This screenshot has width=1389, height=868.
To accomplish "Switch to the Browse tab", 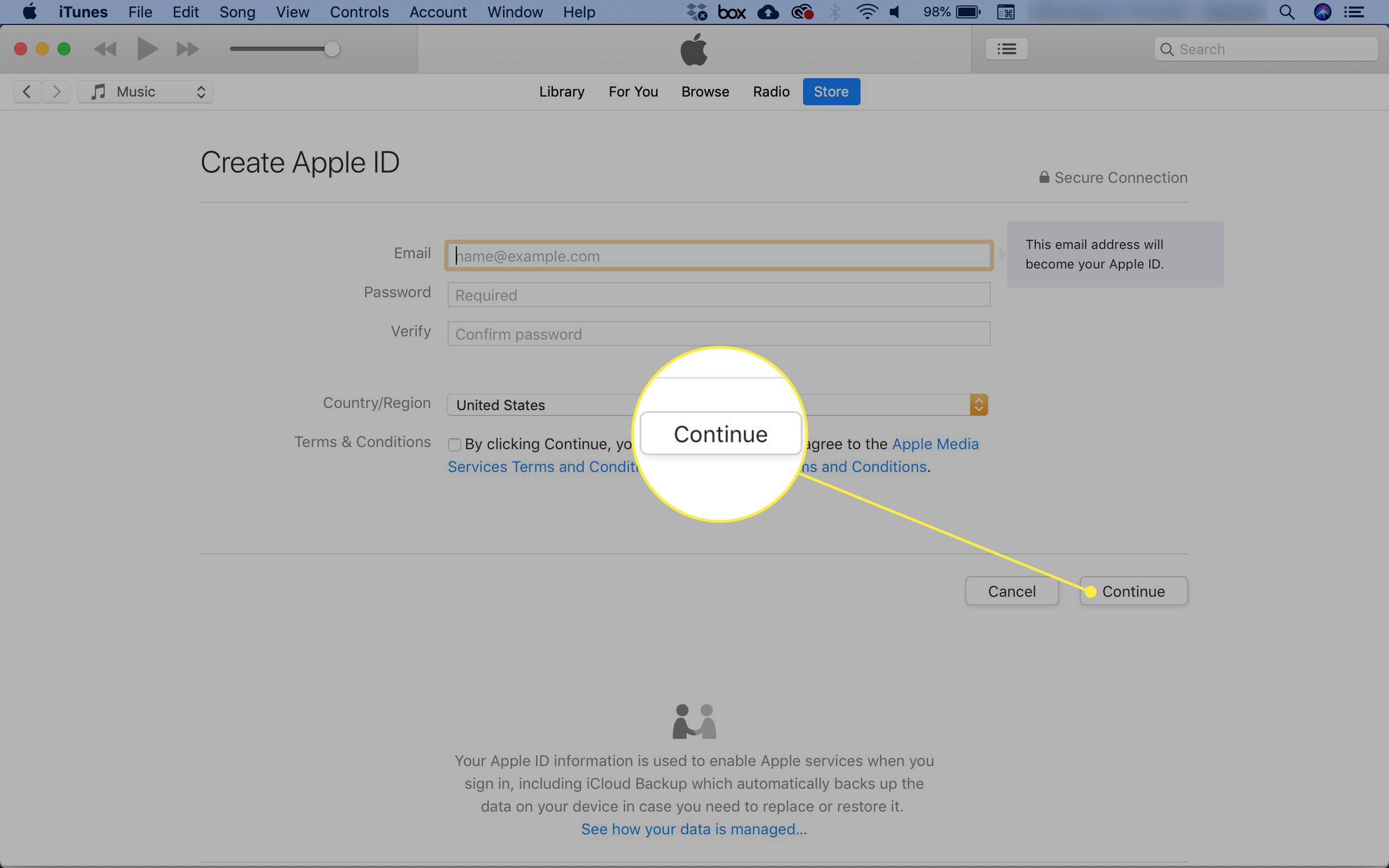I will pos(705,92).
